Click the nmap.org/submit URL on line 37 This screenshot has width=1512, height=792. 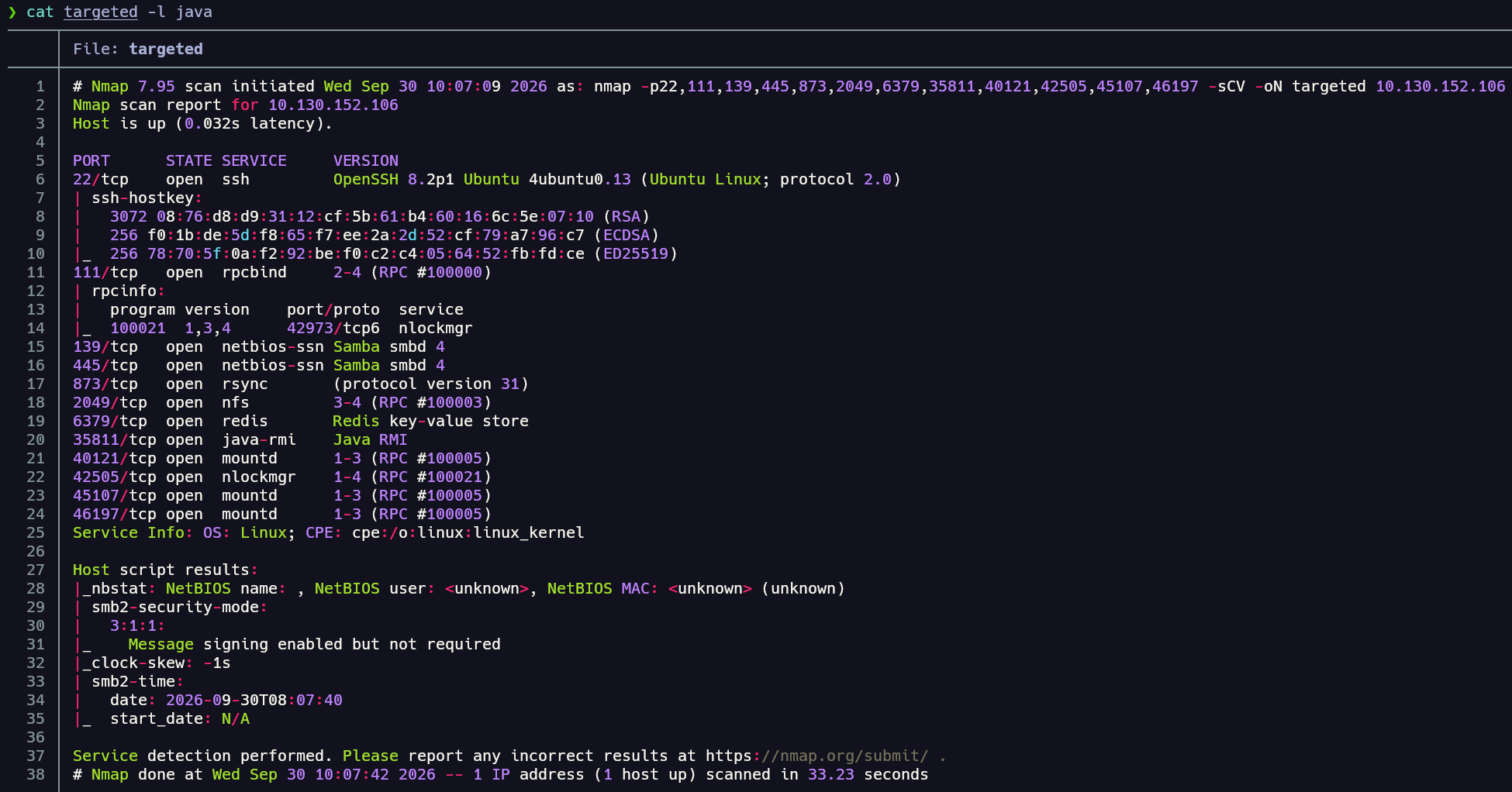click(x=817, y=756)
